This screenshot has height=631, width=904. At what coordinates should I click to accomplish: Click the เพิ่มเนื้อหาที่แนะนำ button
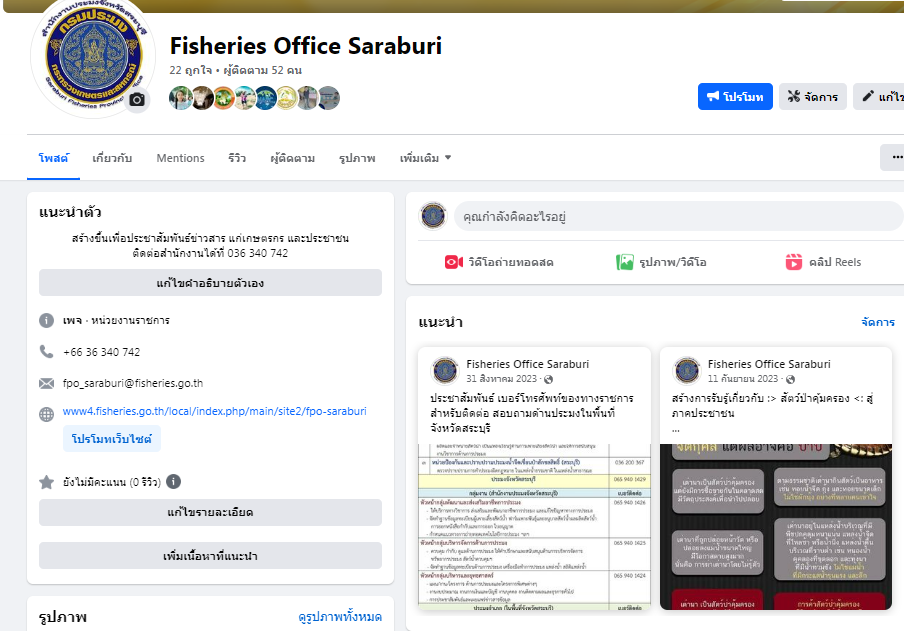210,556
